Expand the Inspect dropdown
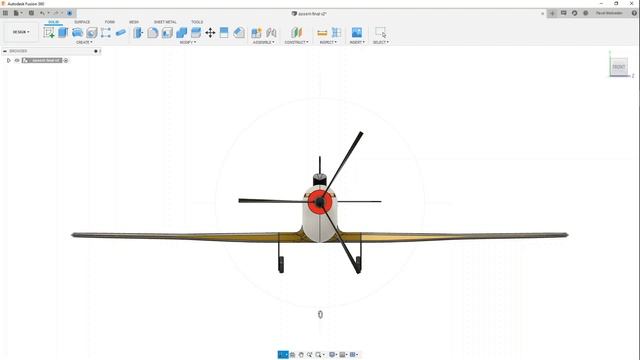 click(x=328, y=42)
